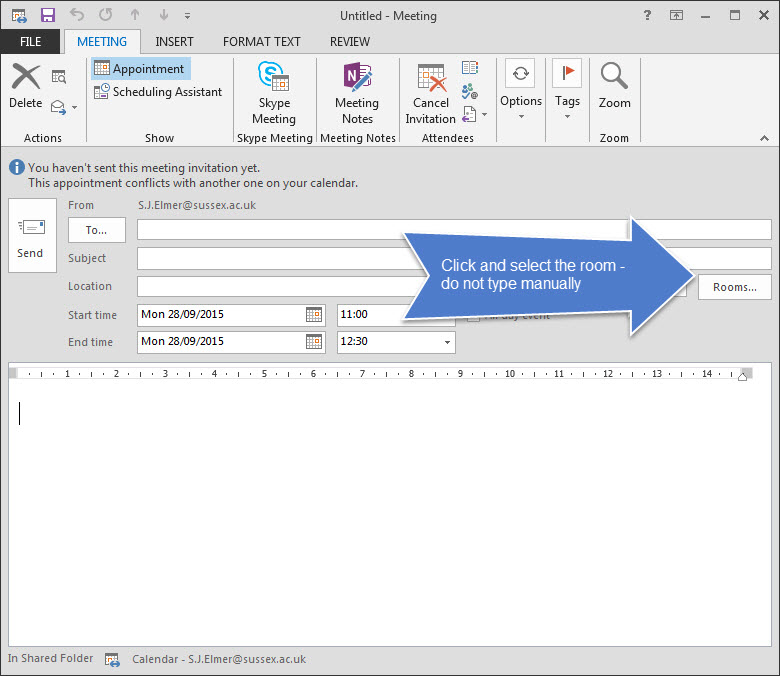
Task: Open the FILE tab
Action: pyautogui.click(x=30, y=42)
